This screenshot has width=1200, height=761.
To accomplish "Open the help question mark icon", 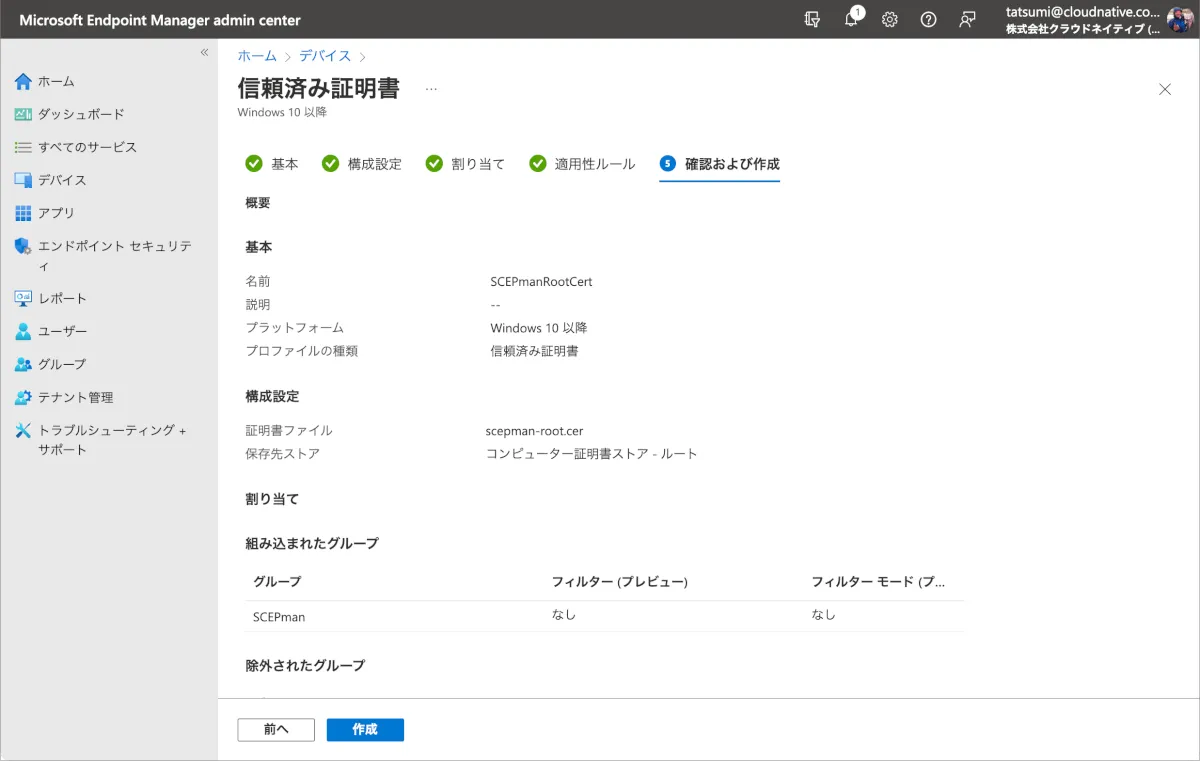I will pos(928,20).
